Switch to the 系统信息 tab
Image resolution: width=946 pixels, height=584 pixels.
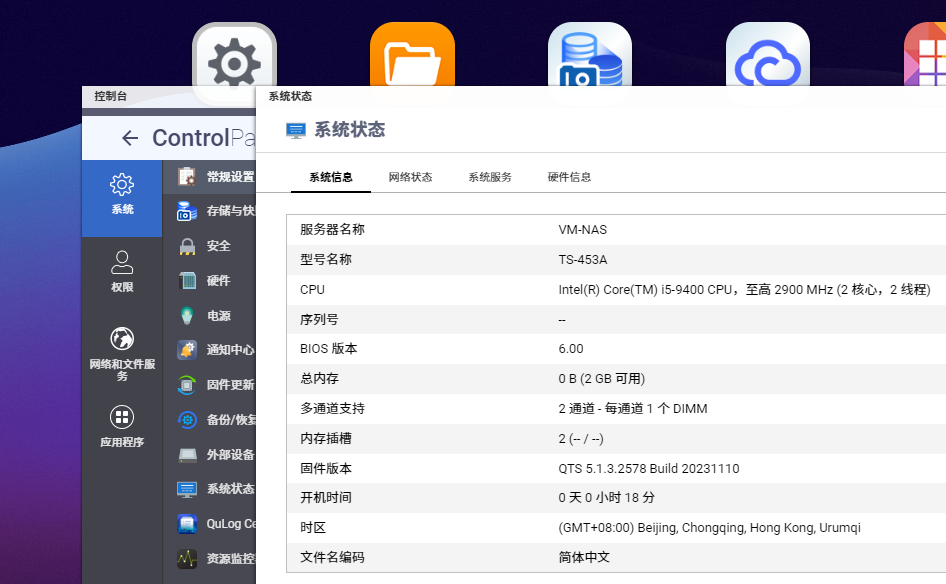coord(331,177)
